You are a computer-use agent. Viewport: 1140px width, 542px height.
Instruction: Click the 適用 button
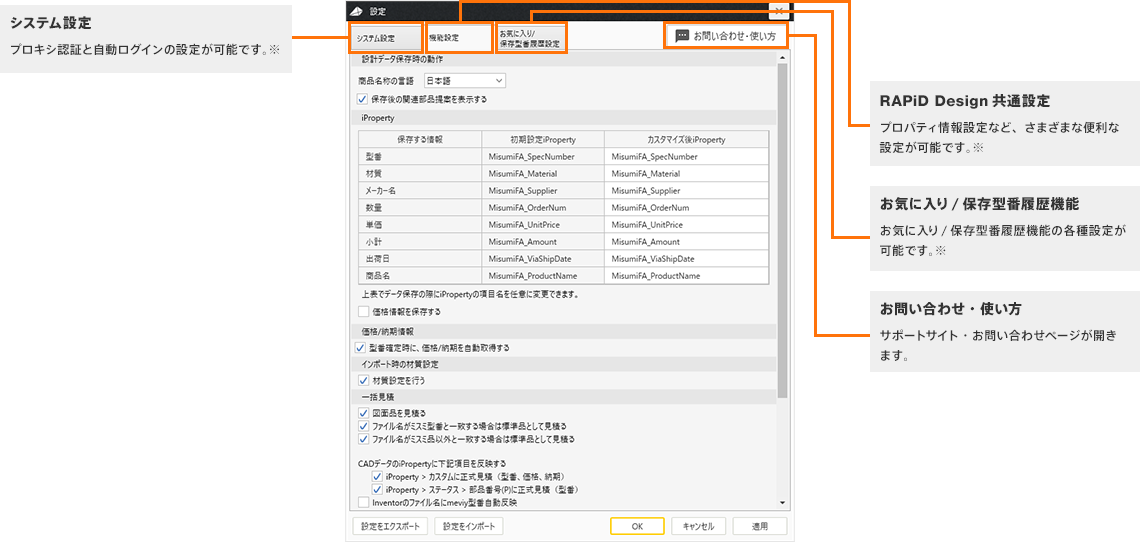759,526
